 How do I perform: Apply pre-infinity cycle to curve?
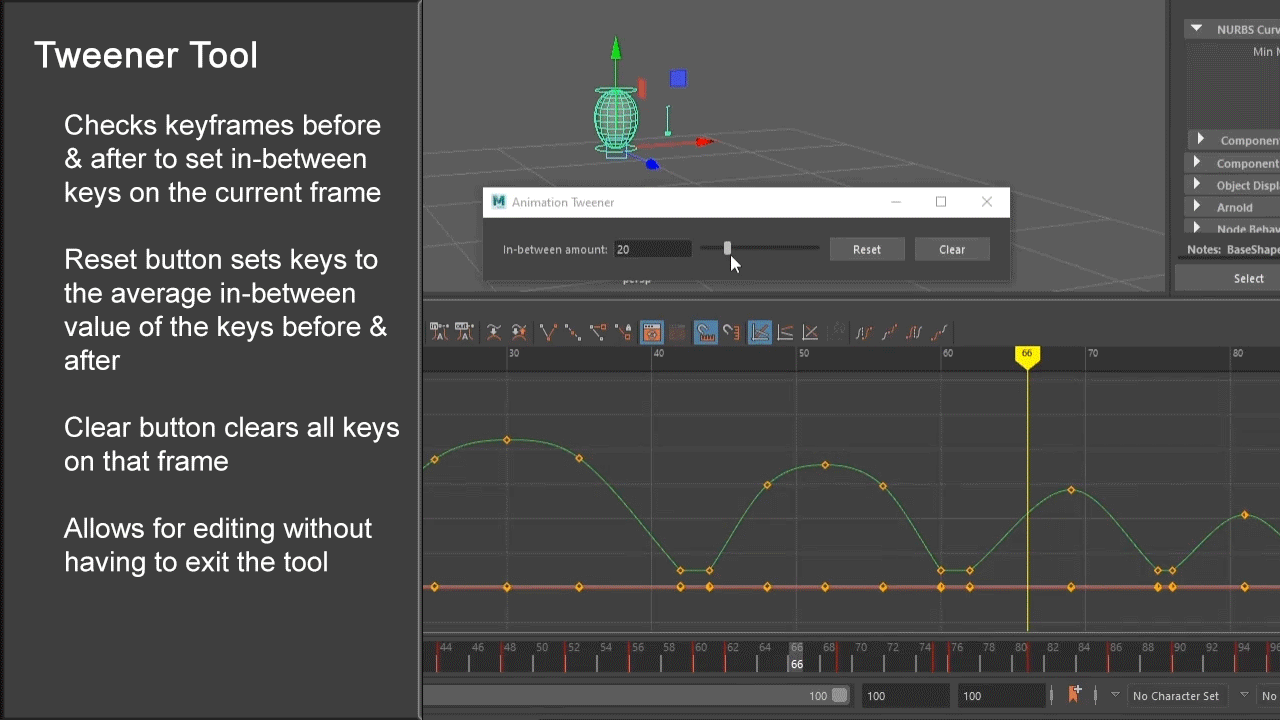[864, 332]
